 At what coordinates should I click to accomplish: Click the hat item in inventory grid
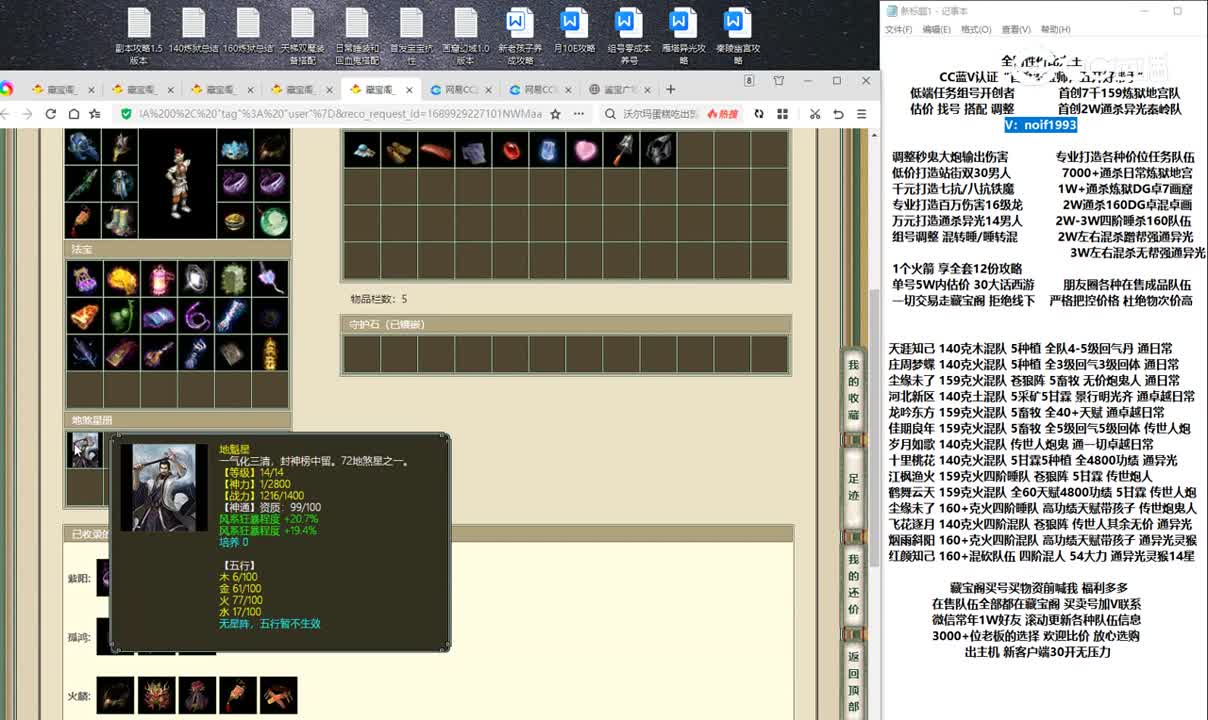361,151
